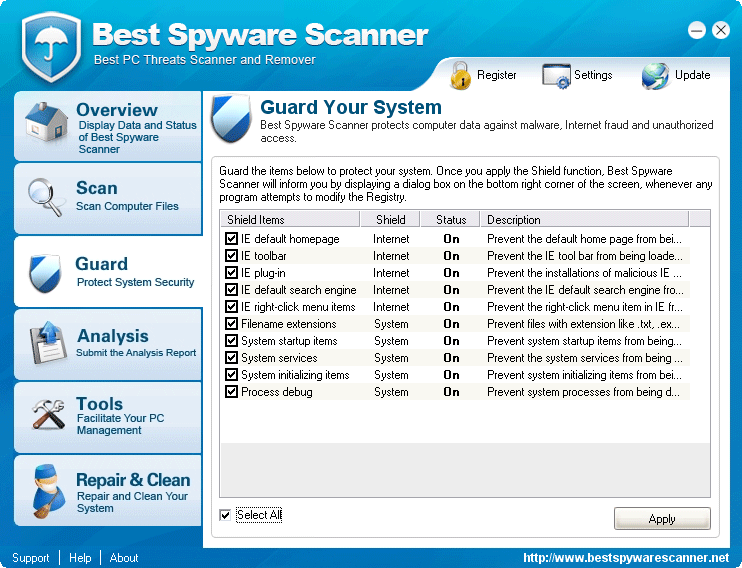Visit the bestspywarescanner.net website link

pos(626,558)
